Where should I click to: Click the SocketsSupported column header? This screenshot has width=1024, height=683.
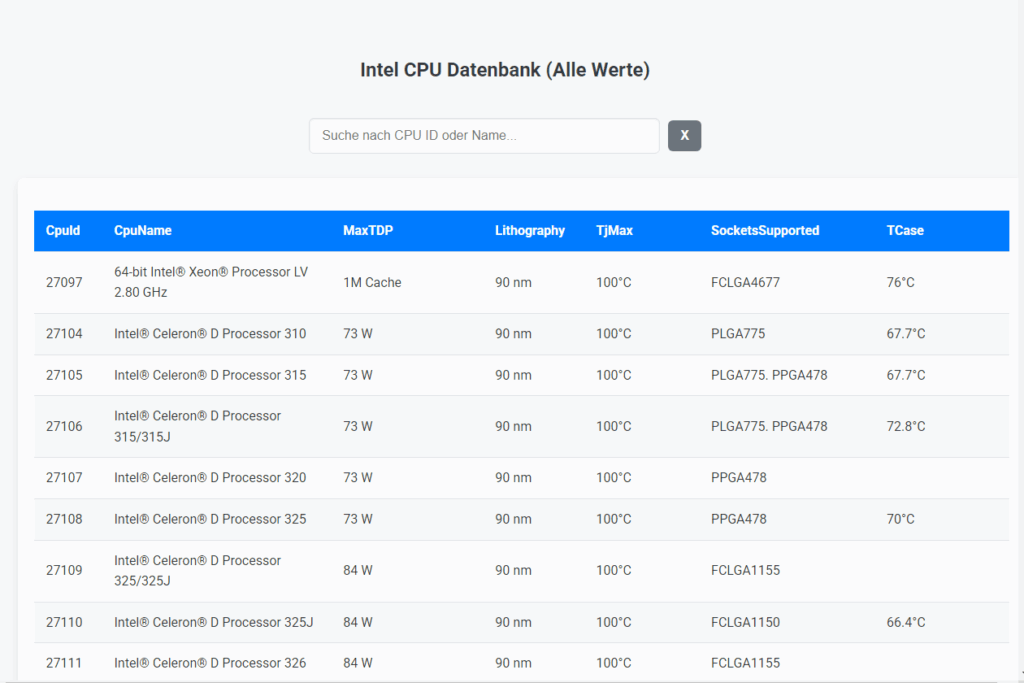tap(765, 230)
